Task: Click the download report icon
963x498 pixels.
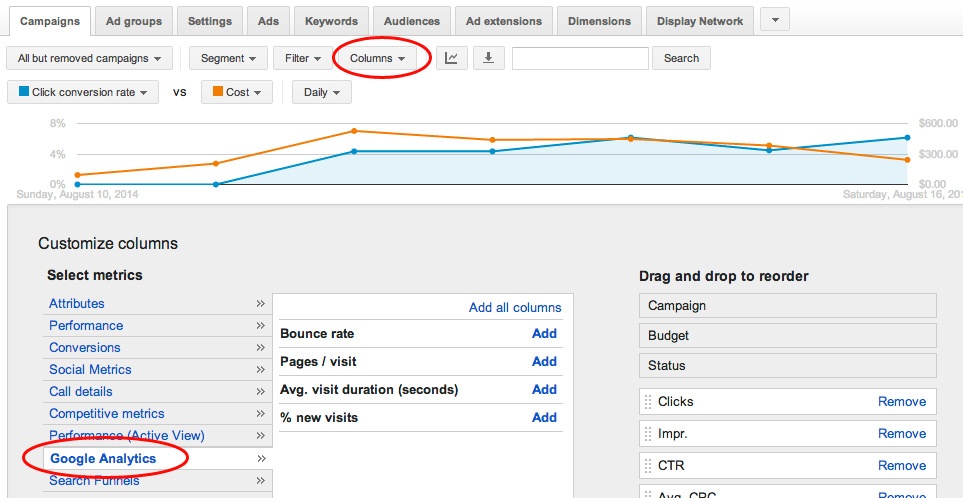Action: point(487,59)
